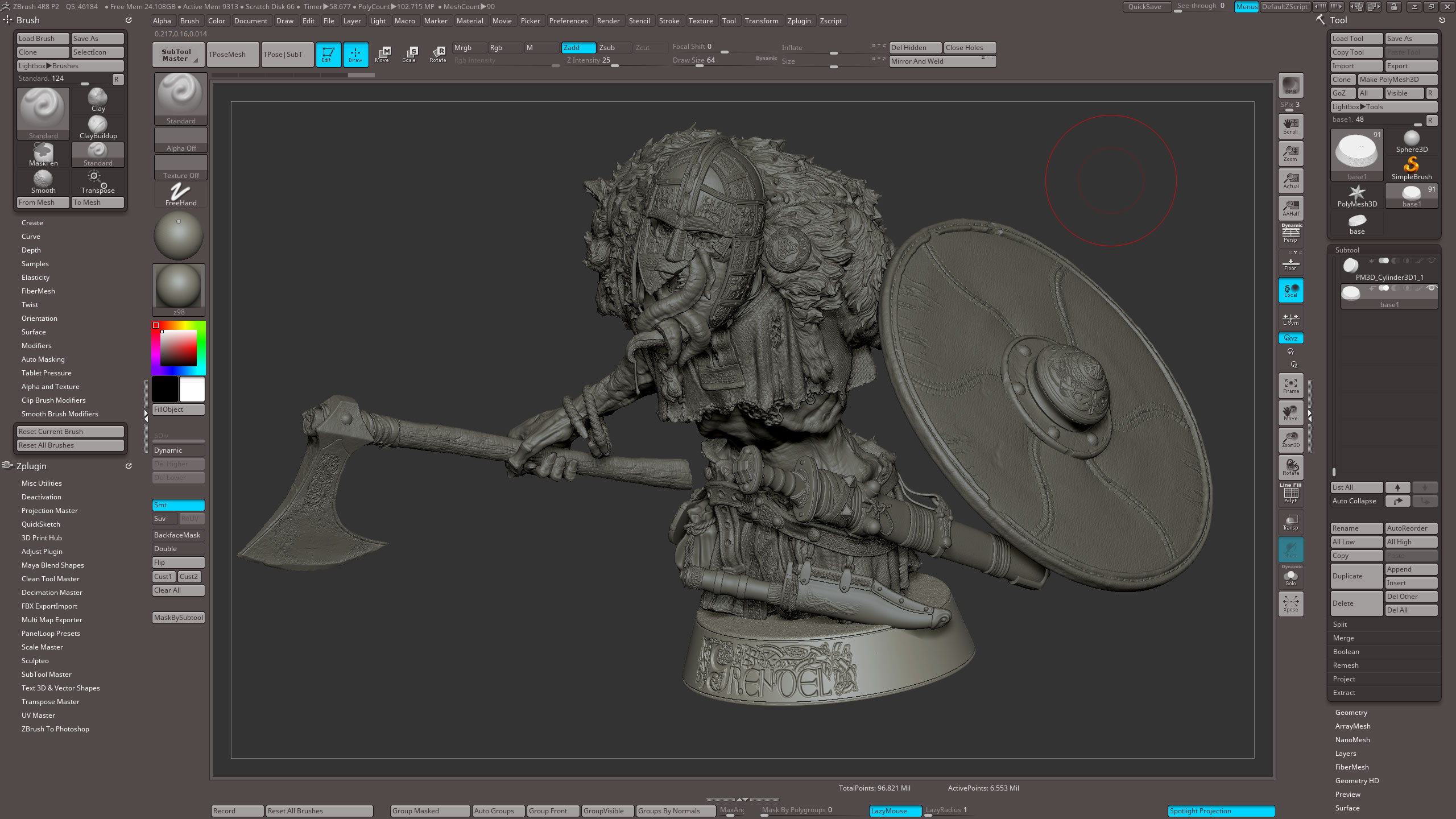Select the Transpose brush
Viewport: 1456px width, 819px height.
pyautogui.click(x=98, y=182)
